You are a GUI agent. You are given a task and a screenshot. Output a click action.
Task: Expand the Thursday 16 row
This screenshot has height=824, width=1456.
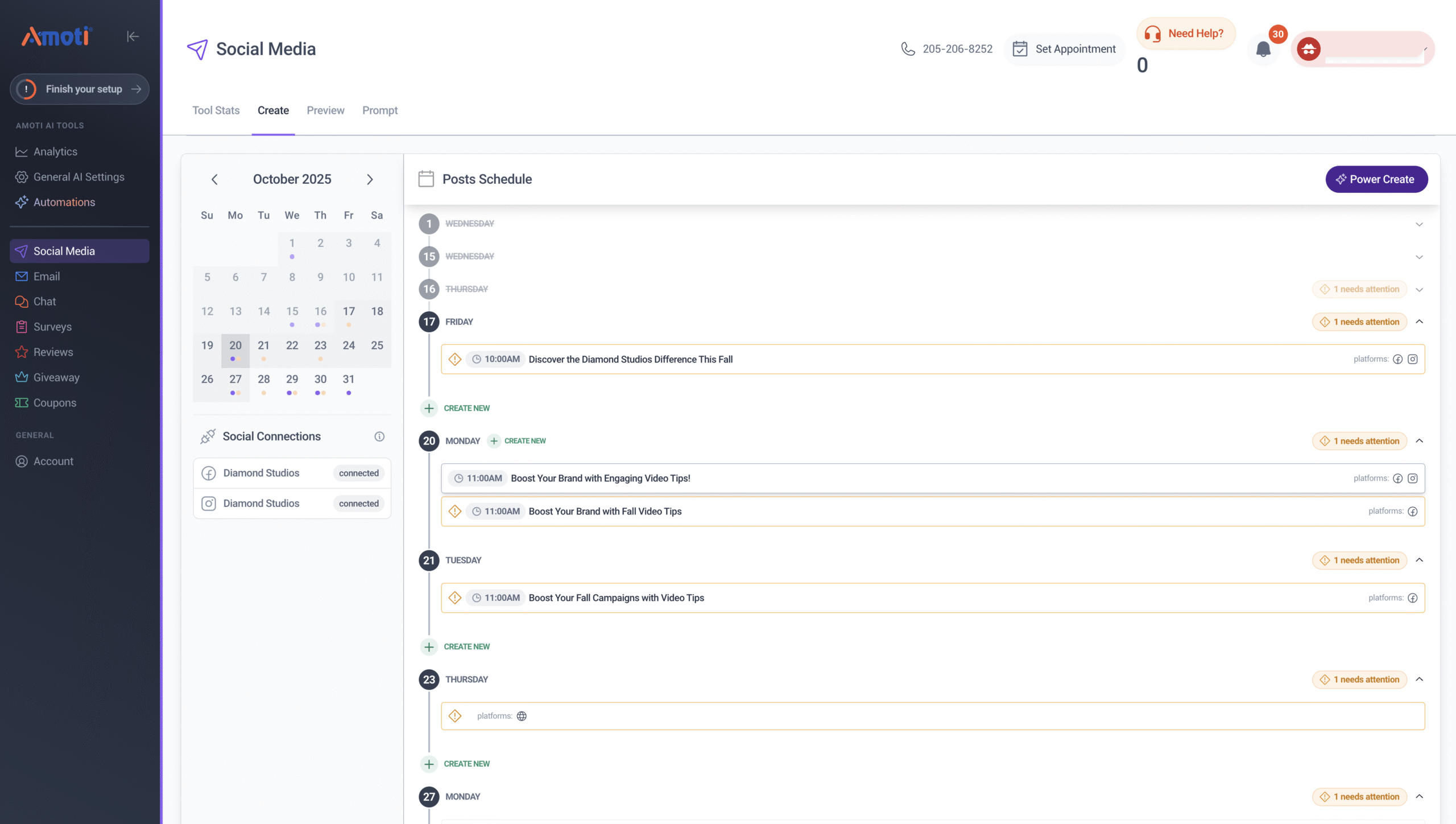[x=1419, y=290]
